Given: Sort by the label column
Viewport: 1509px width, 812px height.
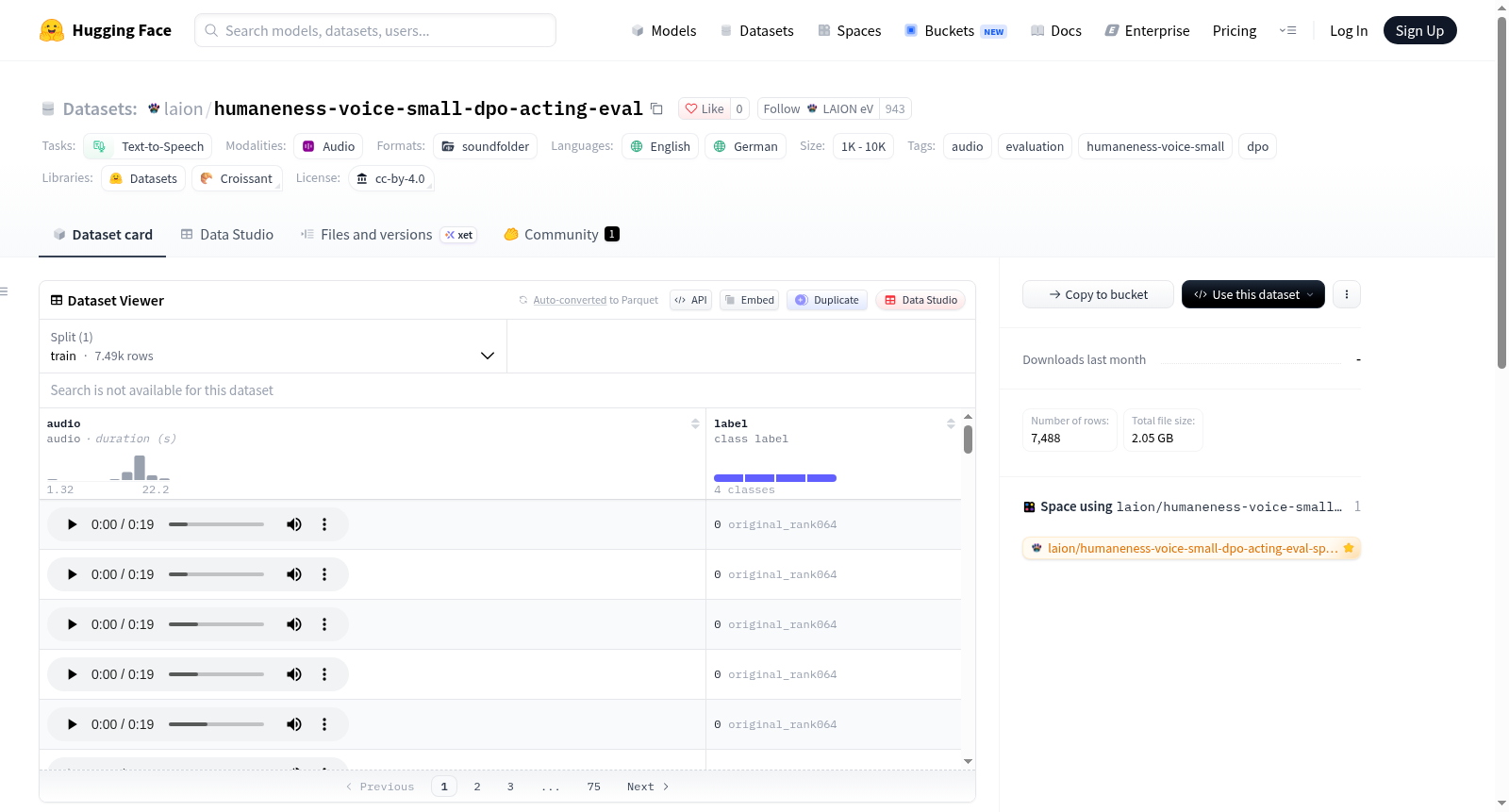Looking at the screenshot, I should 951,423.
